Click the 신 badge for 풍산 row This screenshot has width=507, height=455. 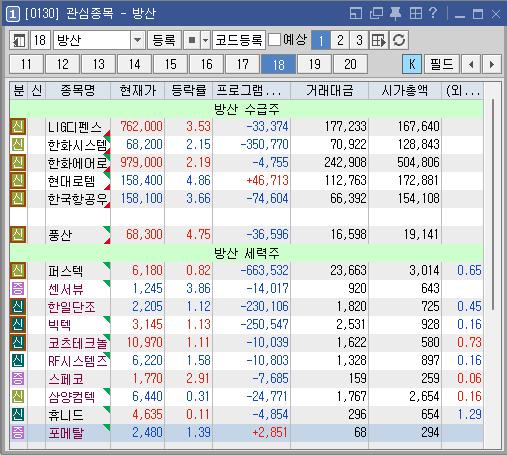click(x=18, y=234)
